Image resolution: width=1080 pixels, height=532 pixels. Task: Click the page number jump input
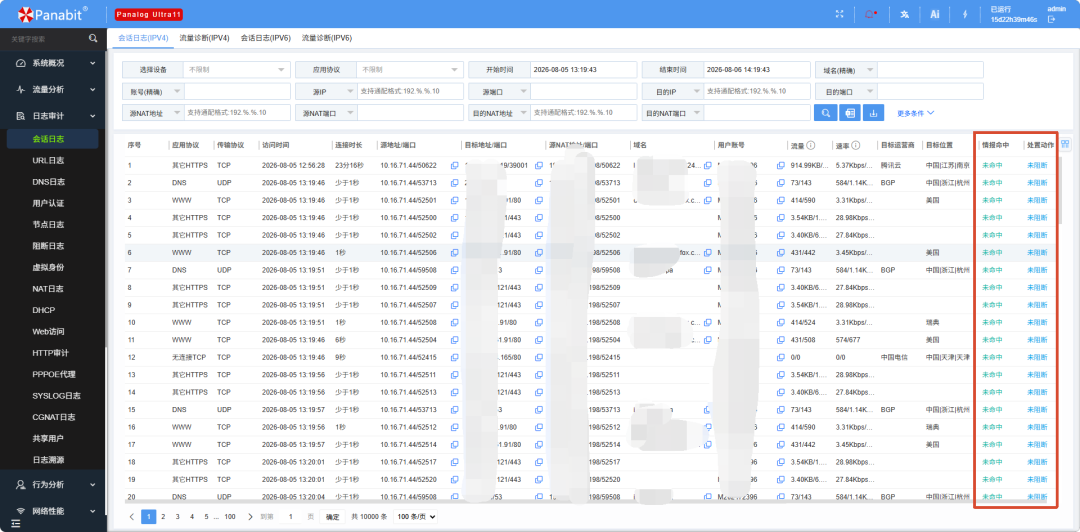(x=290, y=516)
